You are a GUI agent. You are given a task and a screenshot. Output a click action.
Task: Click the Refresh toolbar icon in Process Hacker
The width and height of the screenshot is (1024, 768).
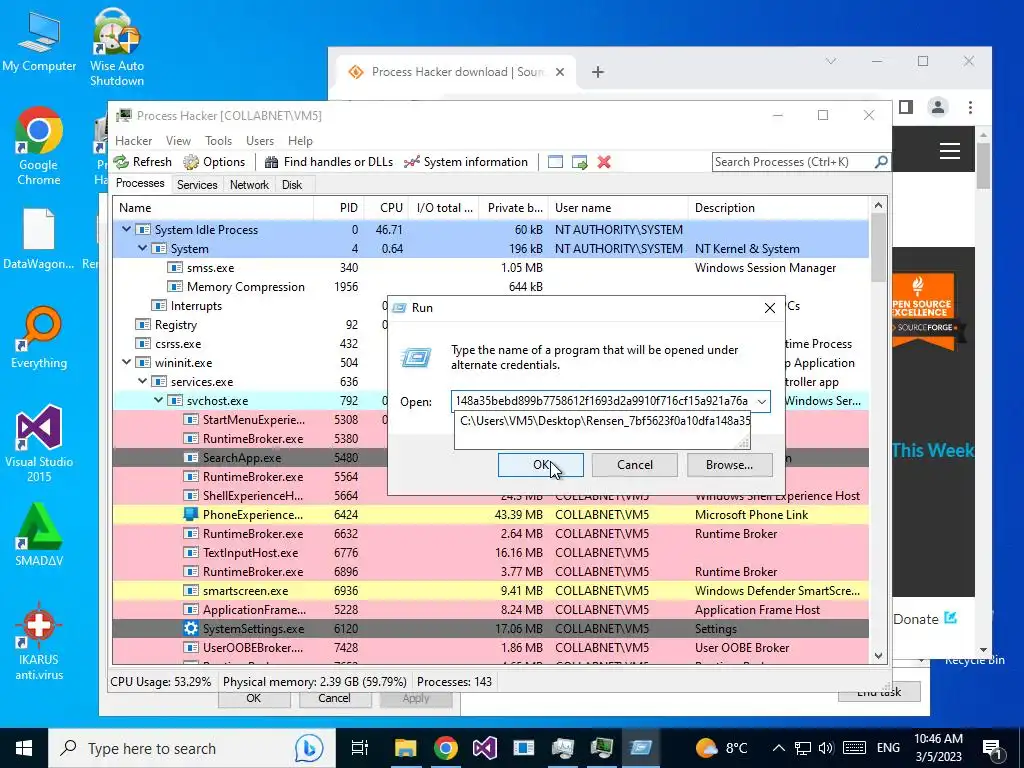pos(121,162)
